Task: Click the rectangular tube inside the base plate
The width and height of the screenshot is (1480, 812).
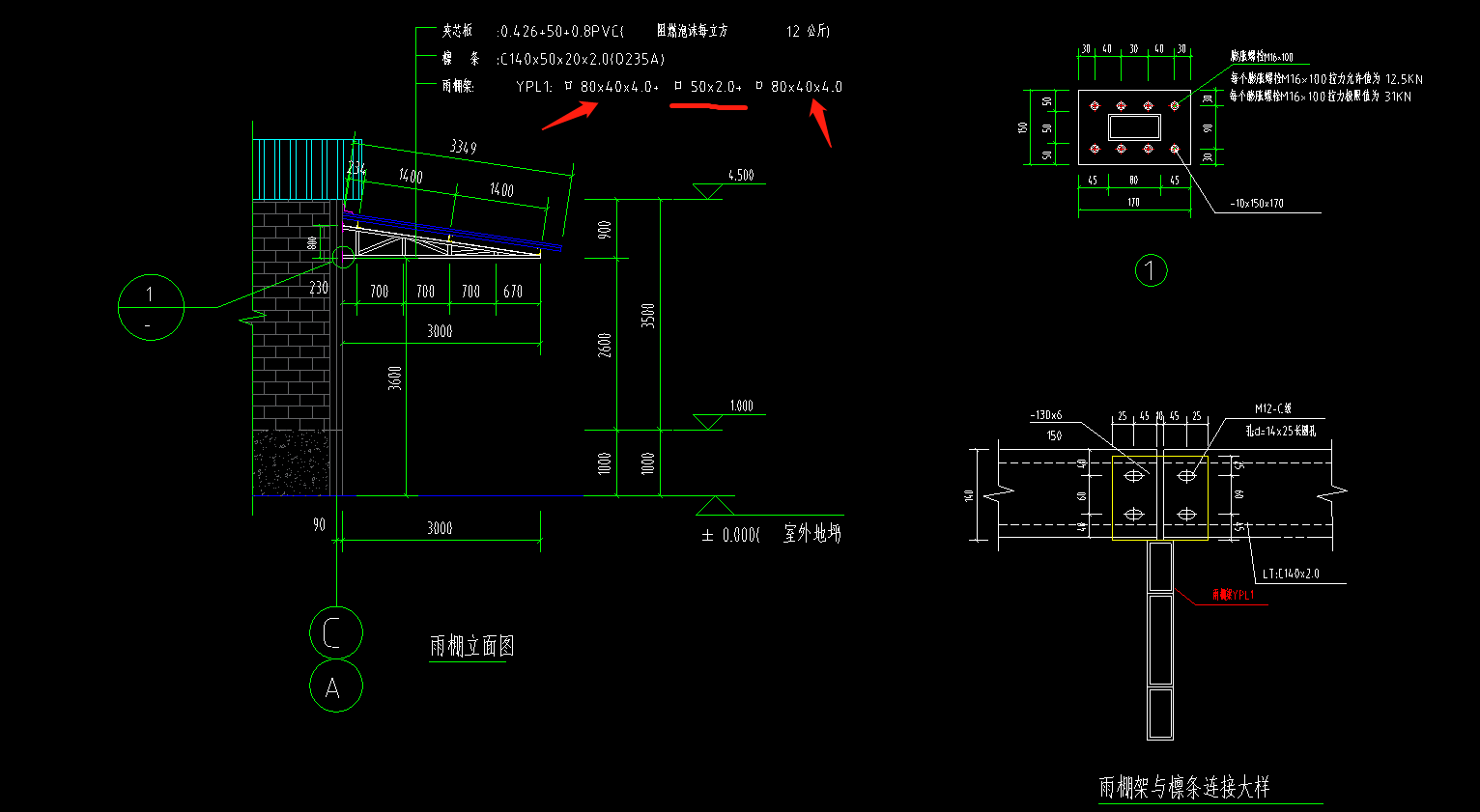Action: point(1134,127)
